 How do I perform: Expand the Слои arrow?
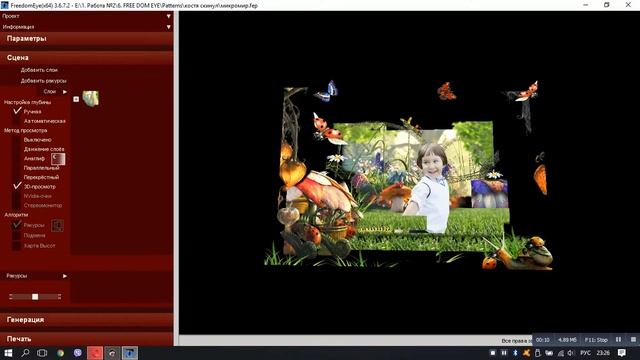pos(65,92)
